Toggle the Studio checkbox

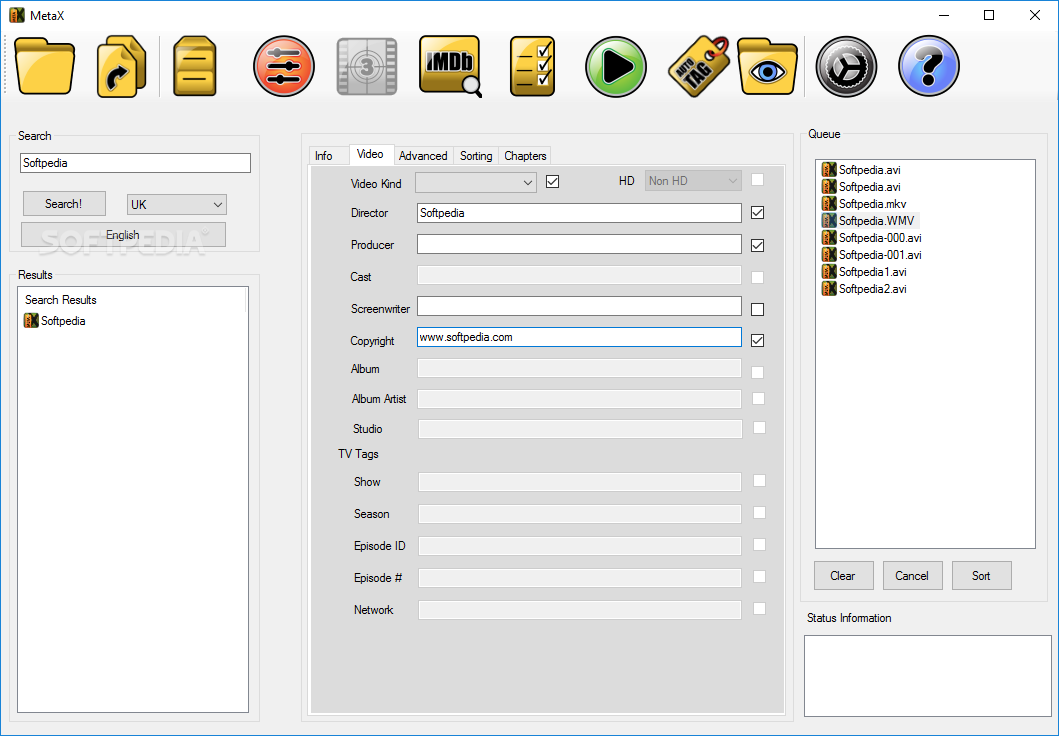[759, 427]
